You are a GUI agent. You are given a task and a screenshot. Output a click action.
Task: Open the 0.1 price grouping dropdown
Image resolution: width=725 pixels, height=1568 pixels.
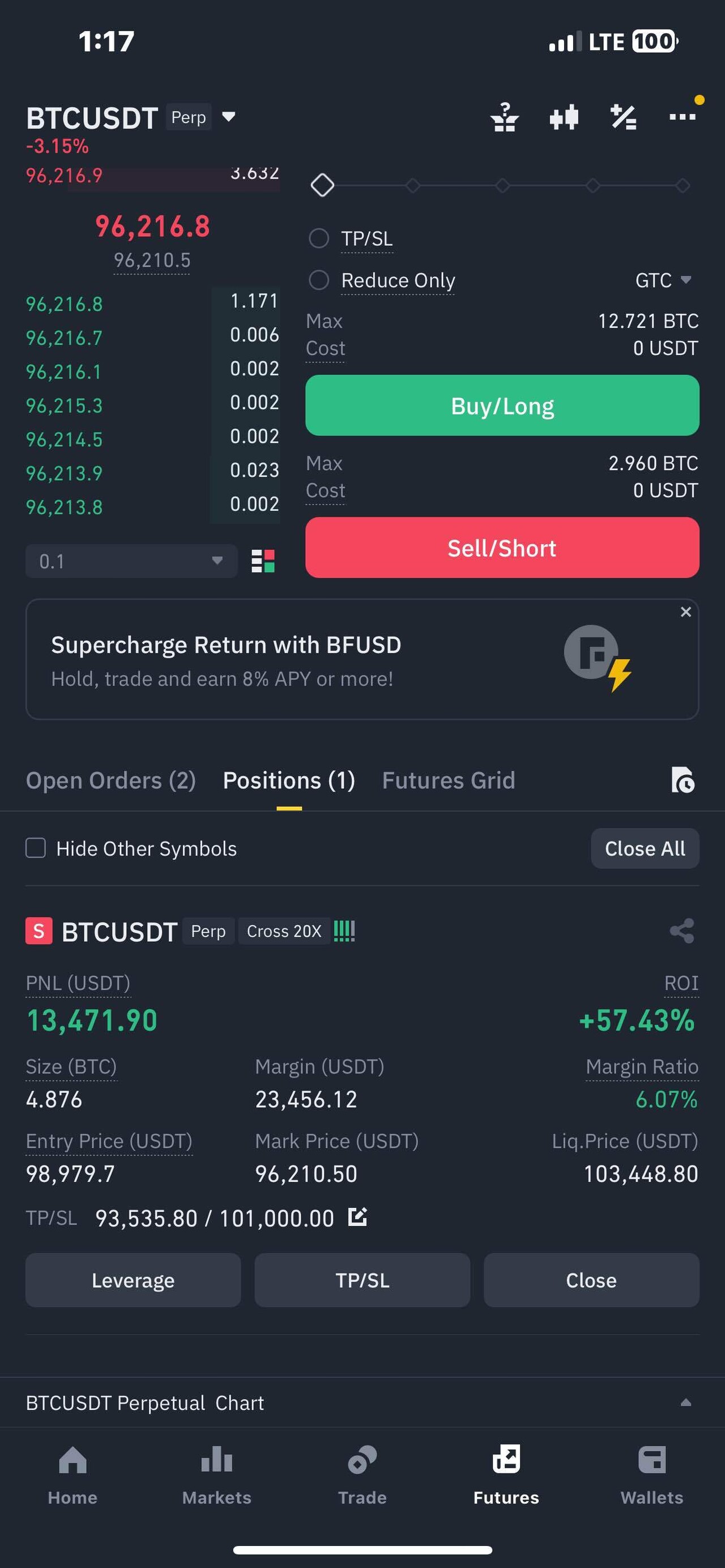click(131, 561)
